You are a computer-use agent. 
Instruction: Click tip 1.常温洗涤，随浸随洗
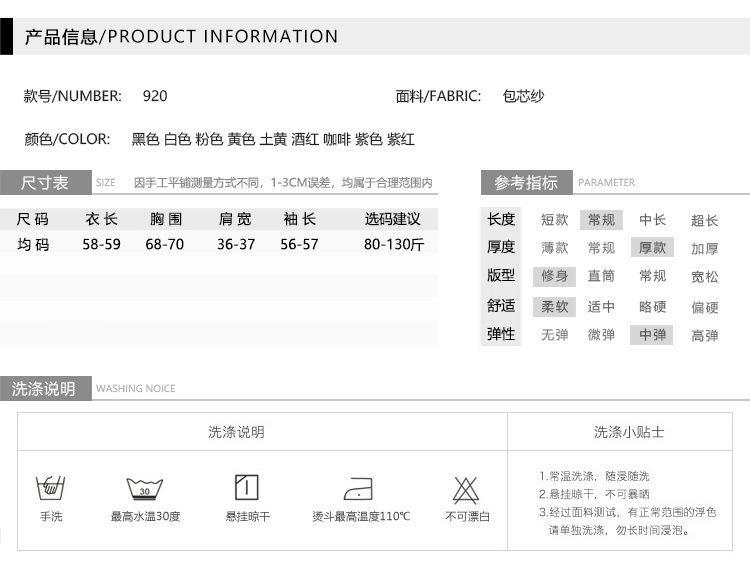(594, 476)
